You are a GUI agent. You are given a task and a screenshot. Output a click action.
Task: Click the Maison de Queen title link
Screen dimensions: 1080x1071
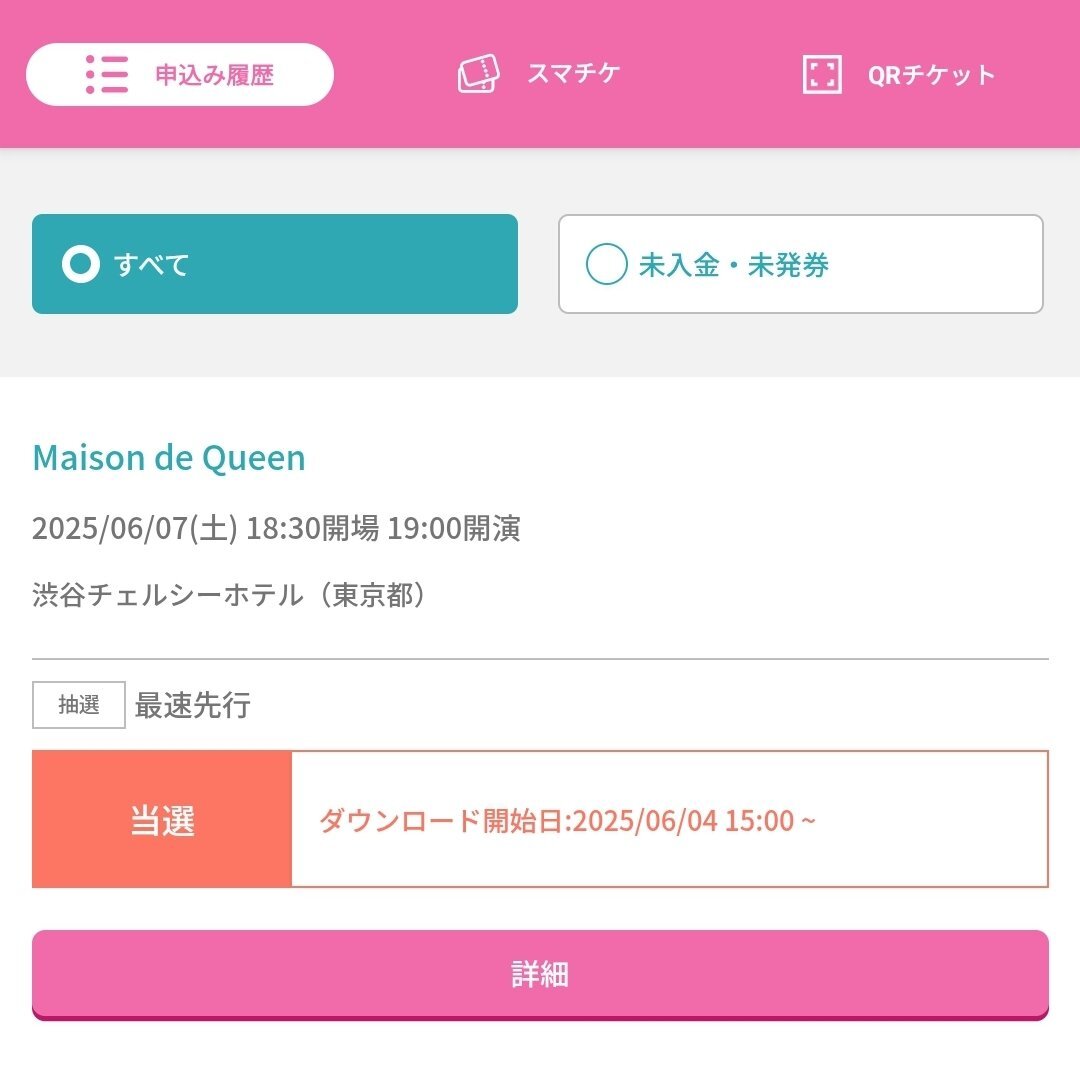[169, 457]
